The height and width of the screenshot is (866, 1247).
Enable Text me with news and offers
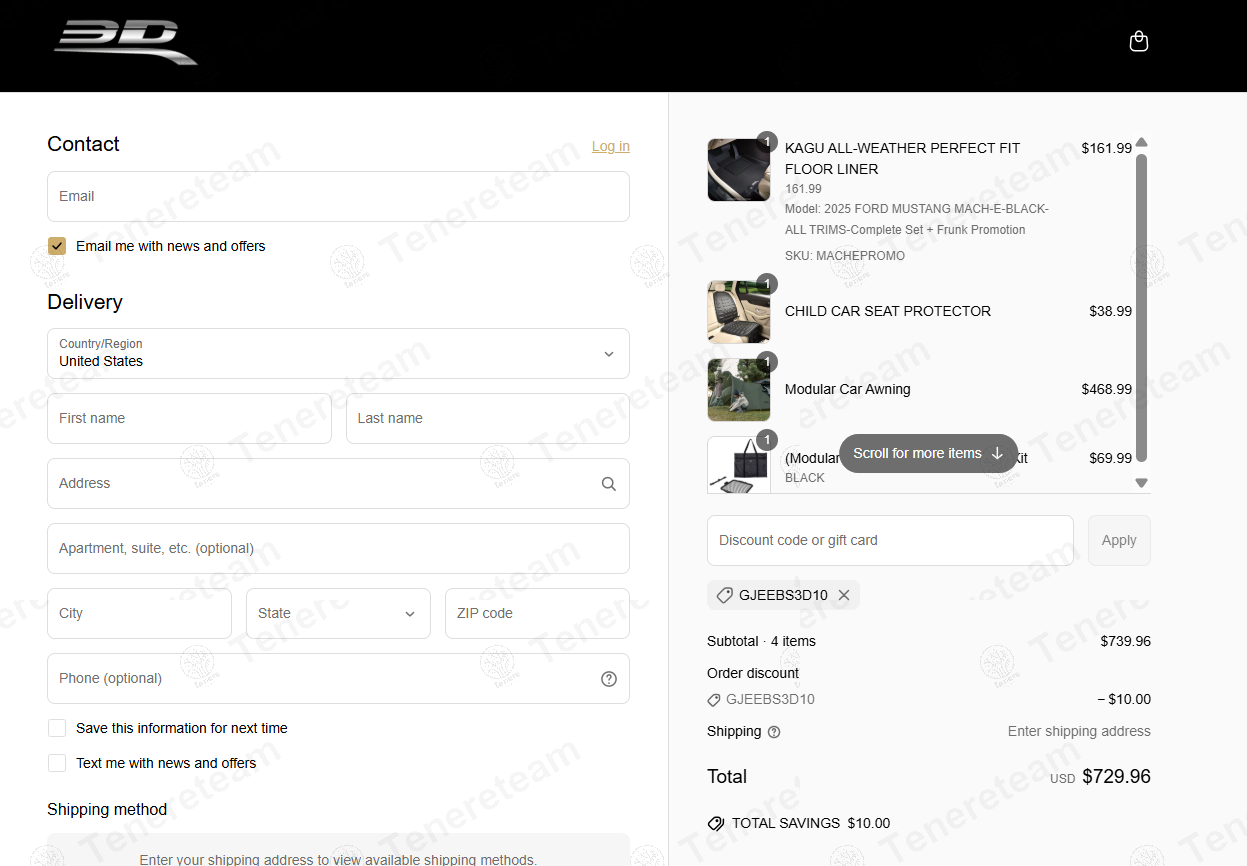(x=57, y=763)
